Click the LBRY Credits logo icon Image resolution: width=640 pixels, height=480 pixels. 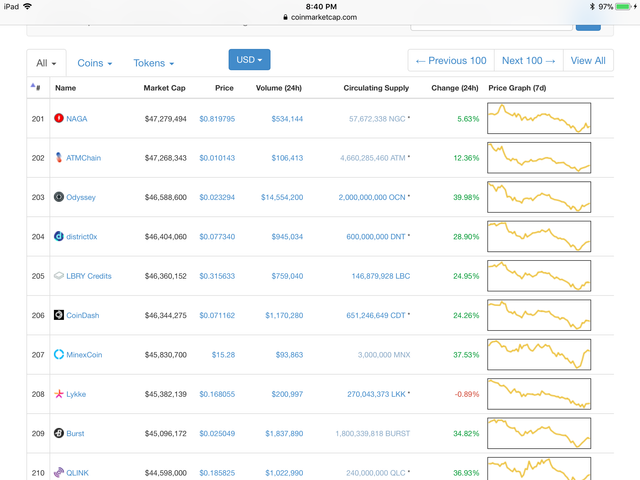59,276
